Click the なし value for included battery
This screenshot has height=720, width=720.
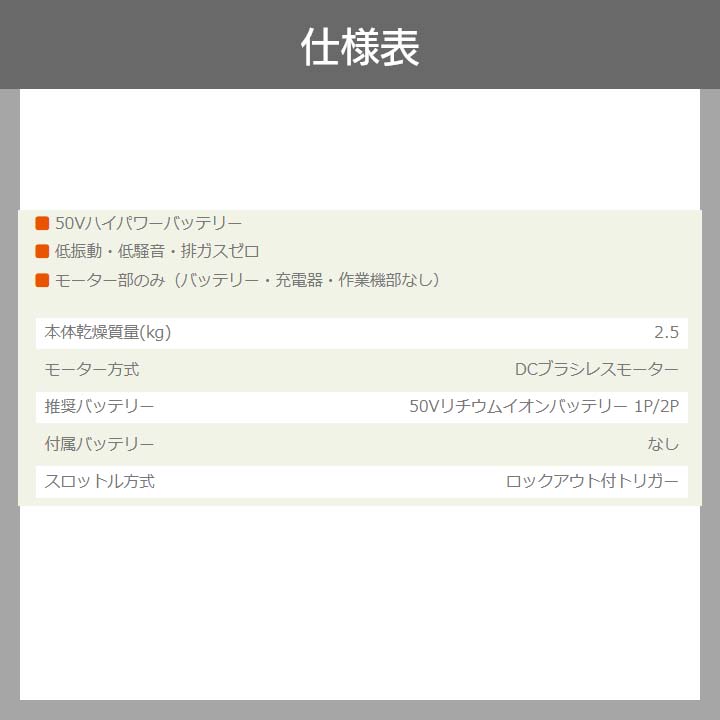[663, 444]
